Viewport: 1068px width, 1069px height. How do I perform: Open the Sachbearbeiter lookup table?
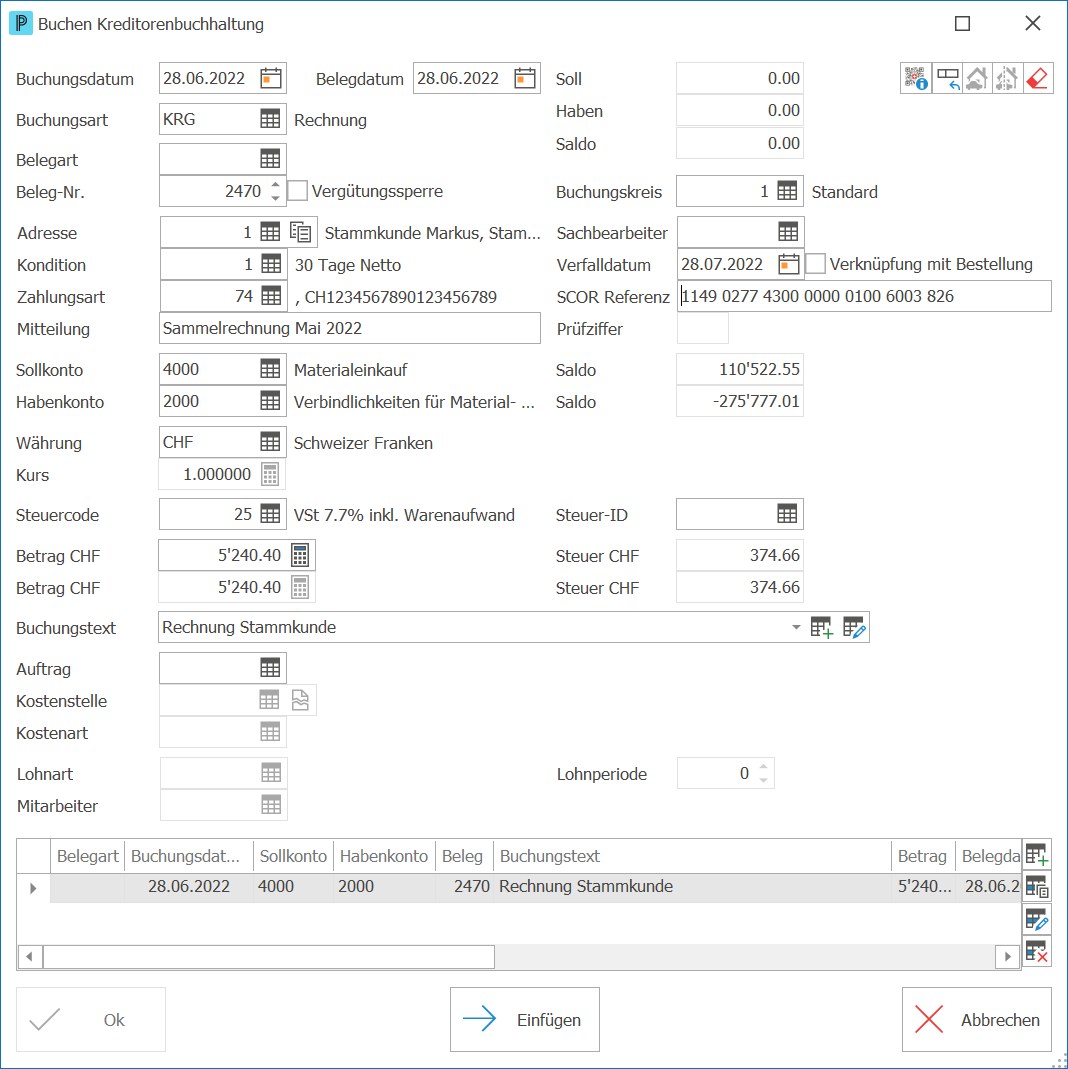pyautogui.click(x=788, y=232)
